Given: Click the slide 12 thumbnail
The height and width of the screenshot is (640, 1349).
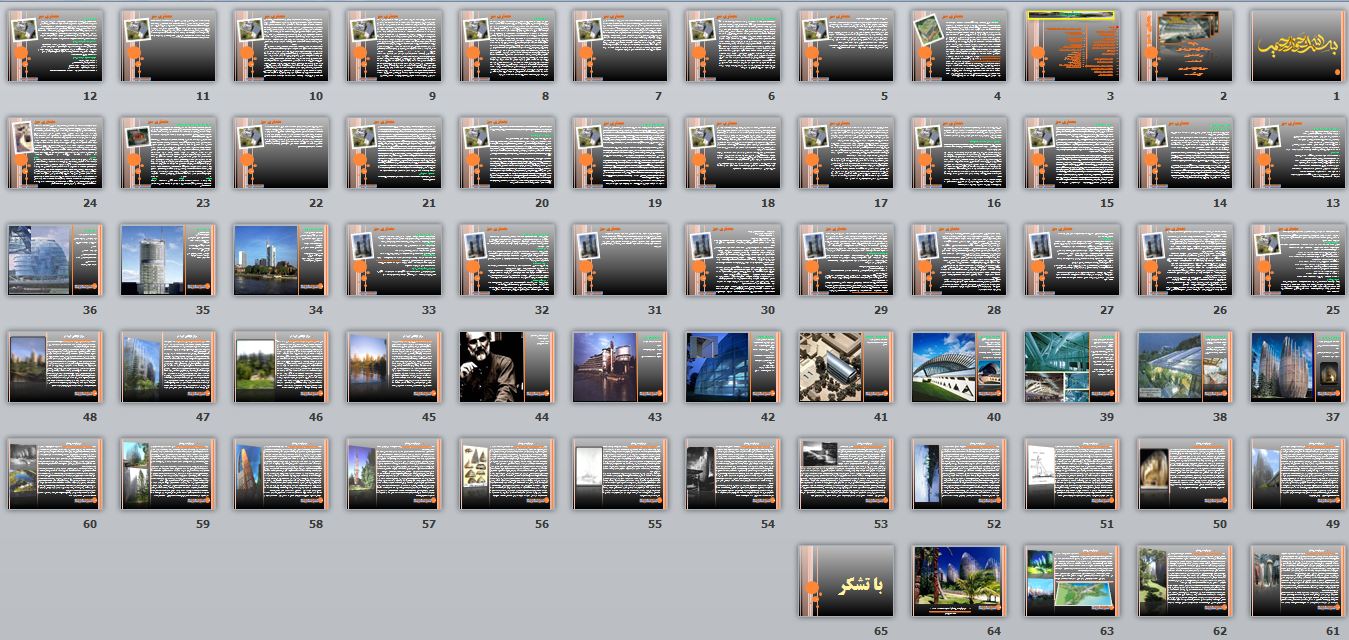Looking at the screenshot, I should click(55, 46).
